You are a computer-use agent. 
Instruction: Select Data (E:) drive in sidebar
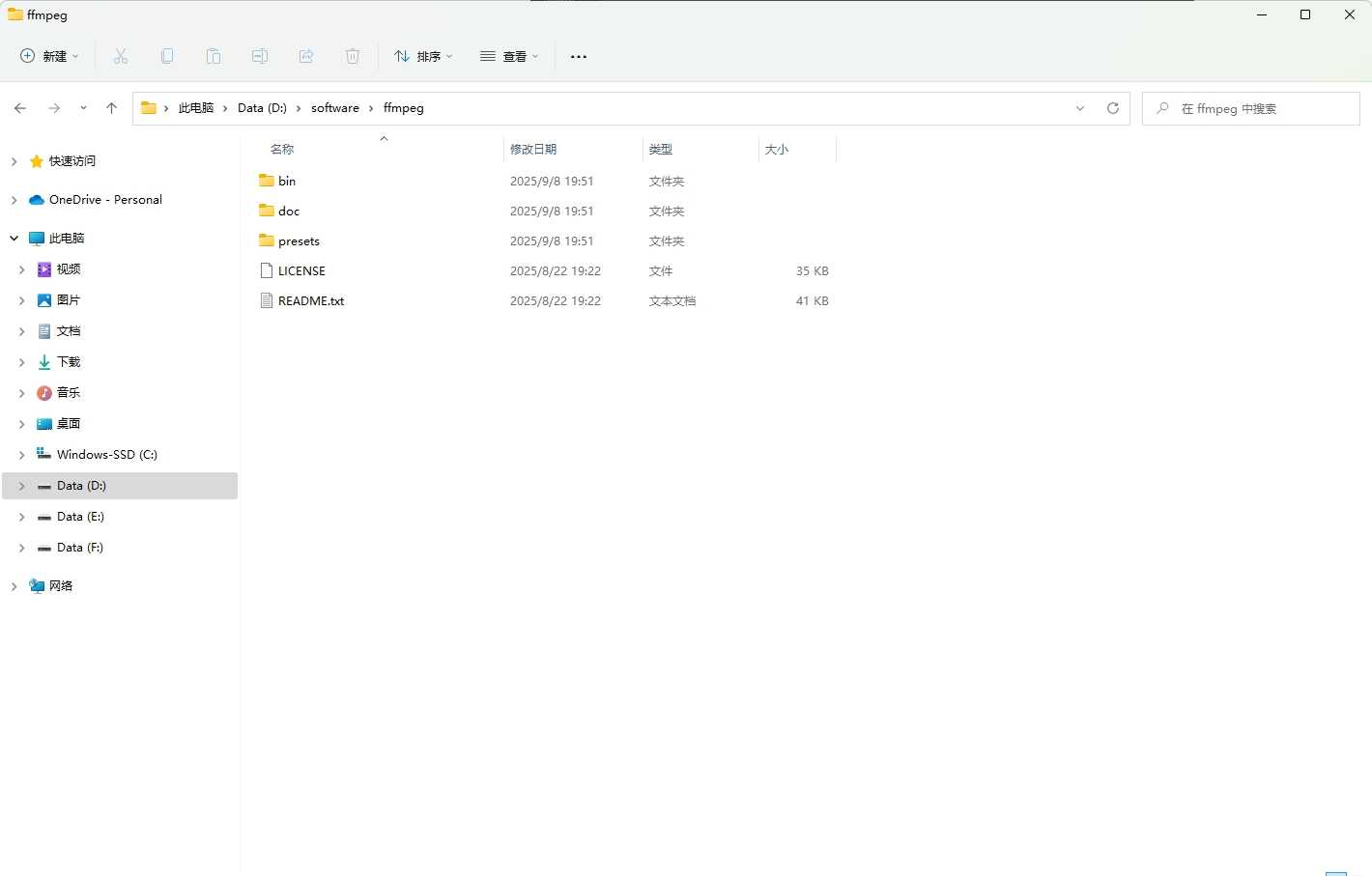80,517
